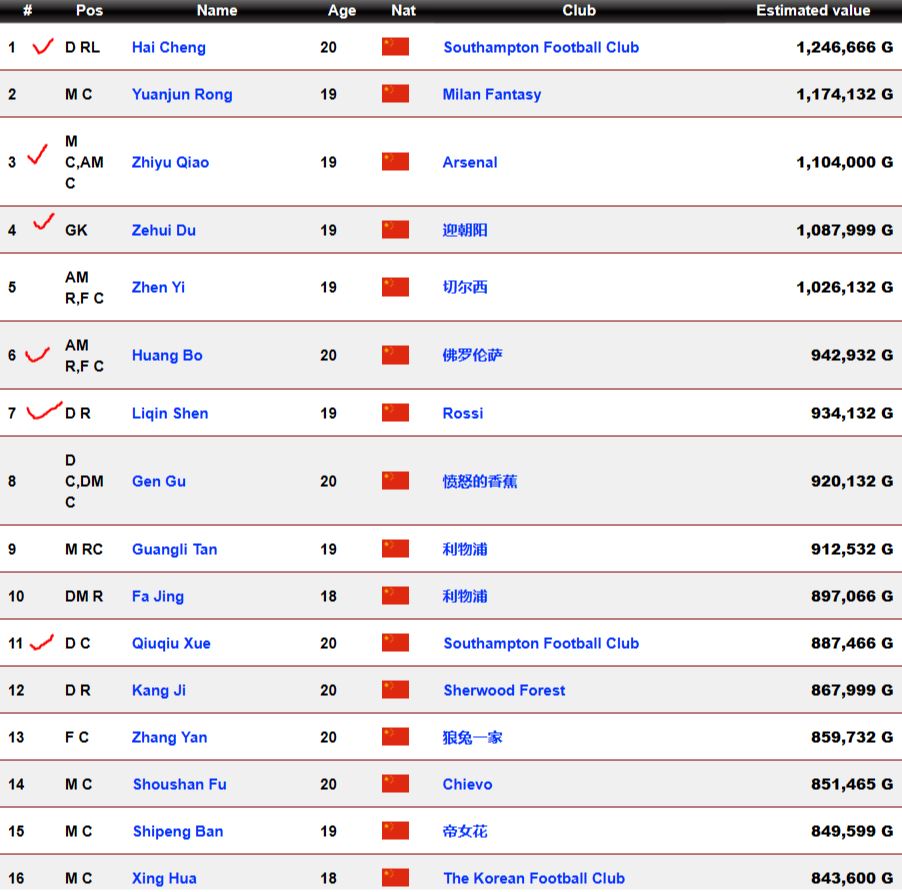Screen dimensions: 902x892
Task: Open the Sherwood Forest club page
Action: 504,690
